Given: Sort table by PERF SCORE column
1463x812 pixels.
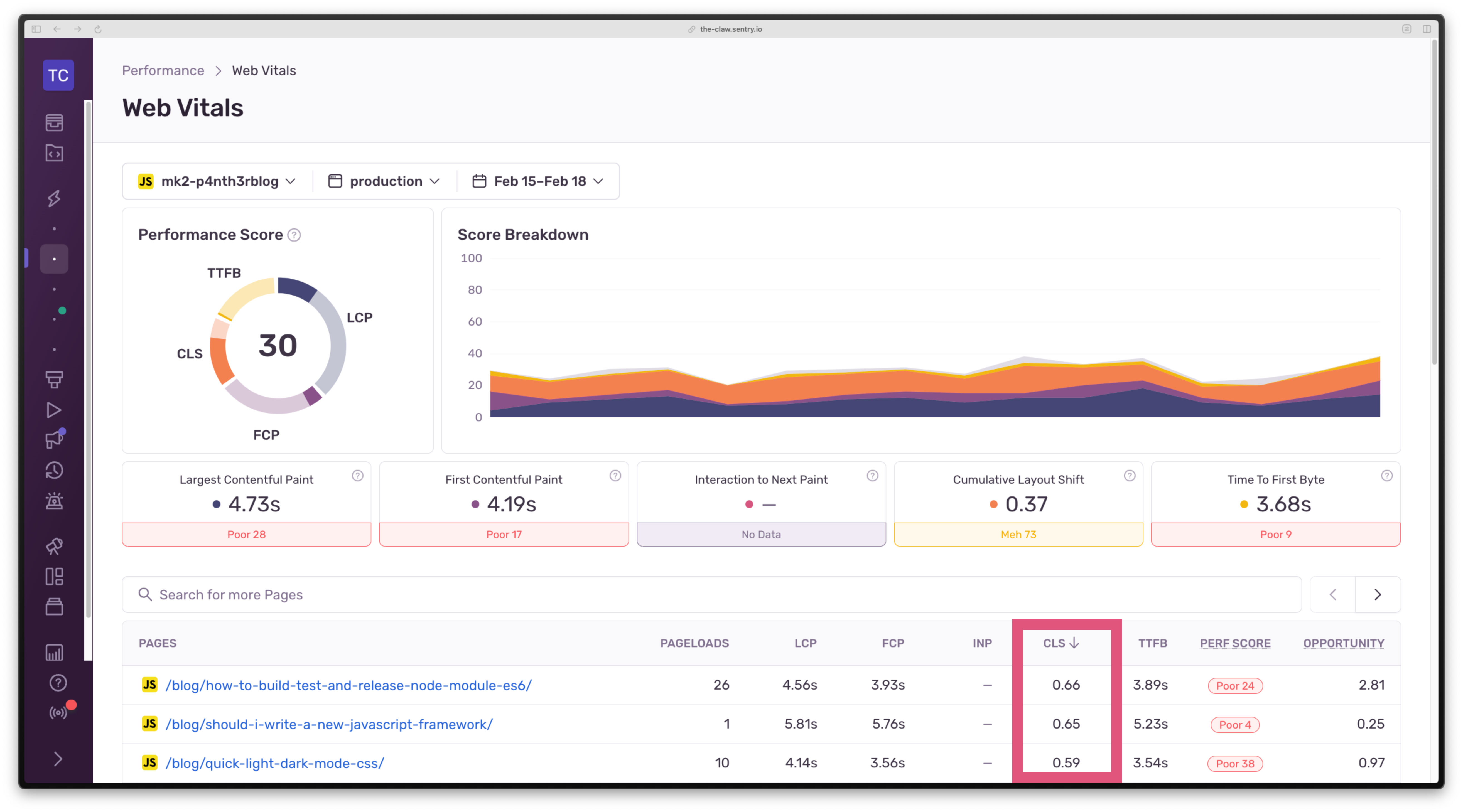Looking at the screenshot, I should [1235, 643].
